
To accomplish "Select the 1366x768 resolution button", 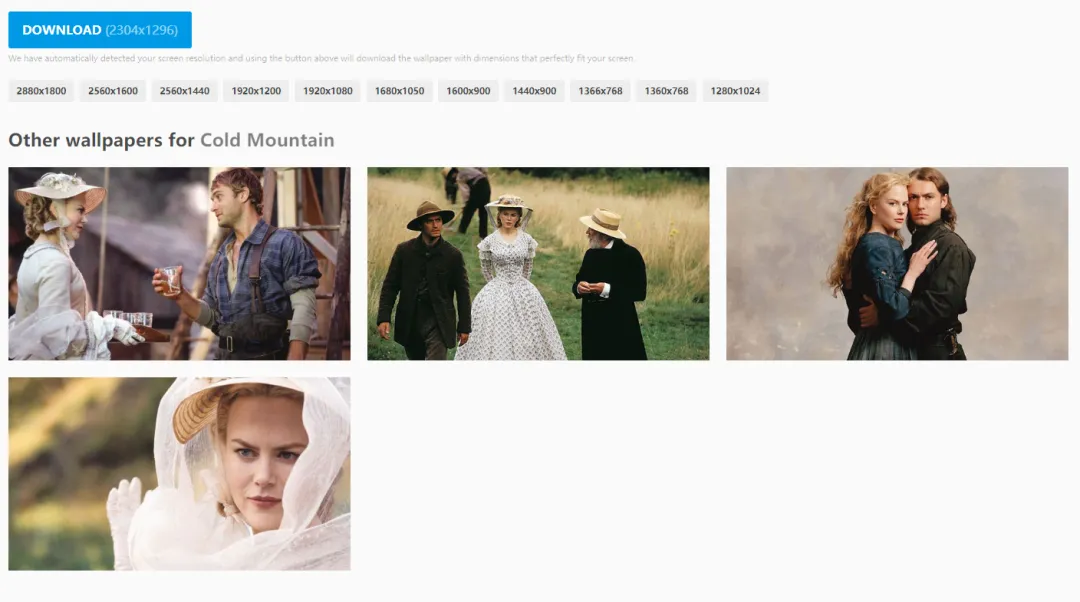I will [x=601, y=91].
